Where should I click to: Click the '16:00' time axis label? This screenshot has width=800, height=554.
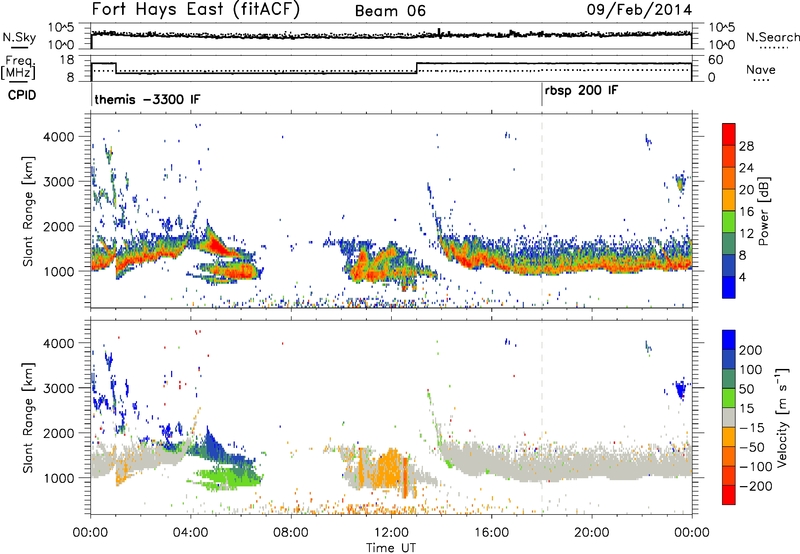(491, 533)
